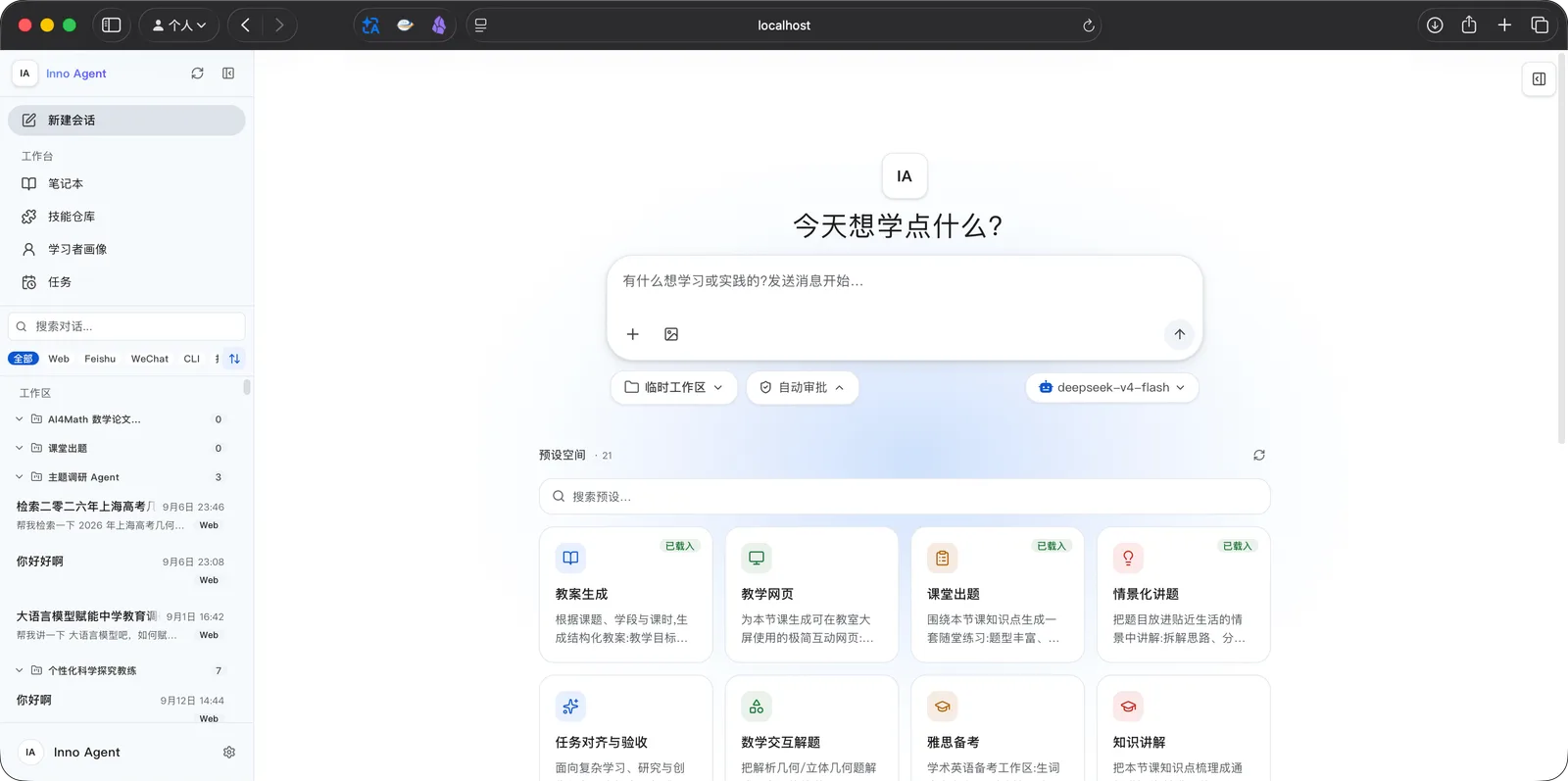Viewport: 1568px width, 781px height.
Task: Collapse the 个性化科学探究教练 workspace folder
Action: coord(19,670)
